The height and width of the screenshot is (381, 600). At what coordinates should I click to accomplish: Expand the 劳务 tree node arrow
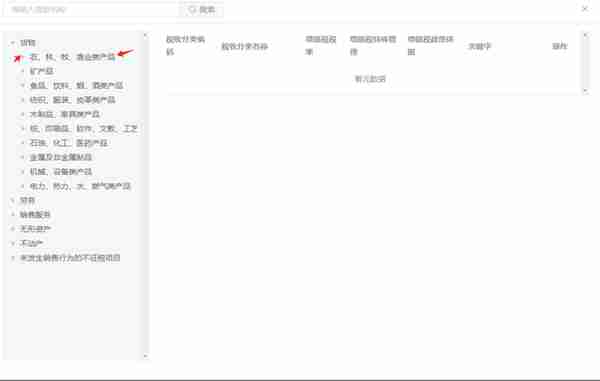(x=13, y=200)
